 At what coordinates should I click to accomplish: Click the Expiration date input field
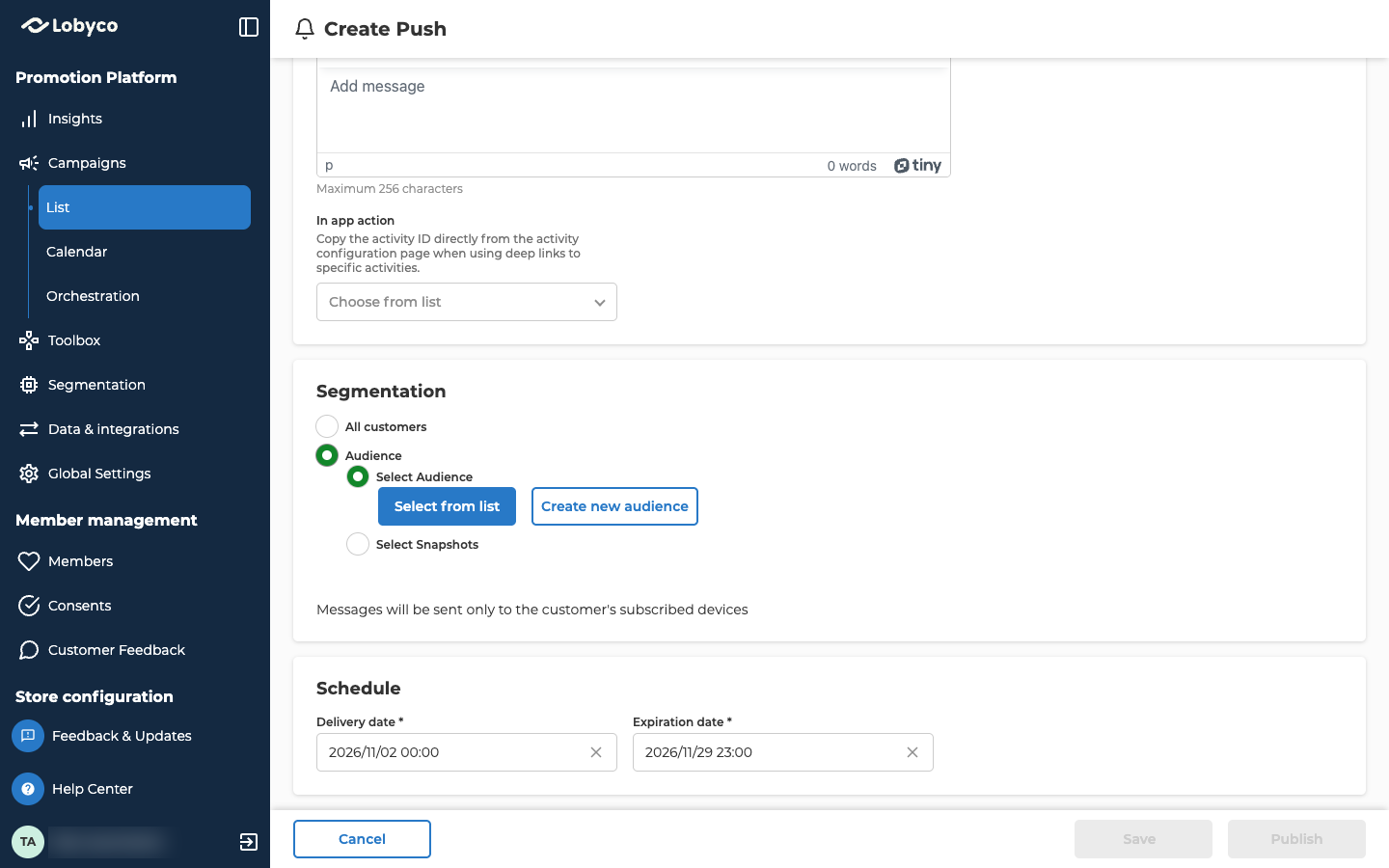pyautogui.click(x=783, y=752)
